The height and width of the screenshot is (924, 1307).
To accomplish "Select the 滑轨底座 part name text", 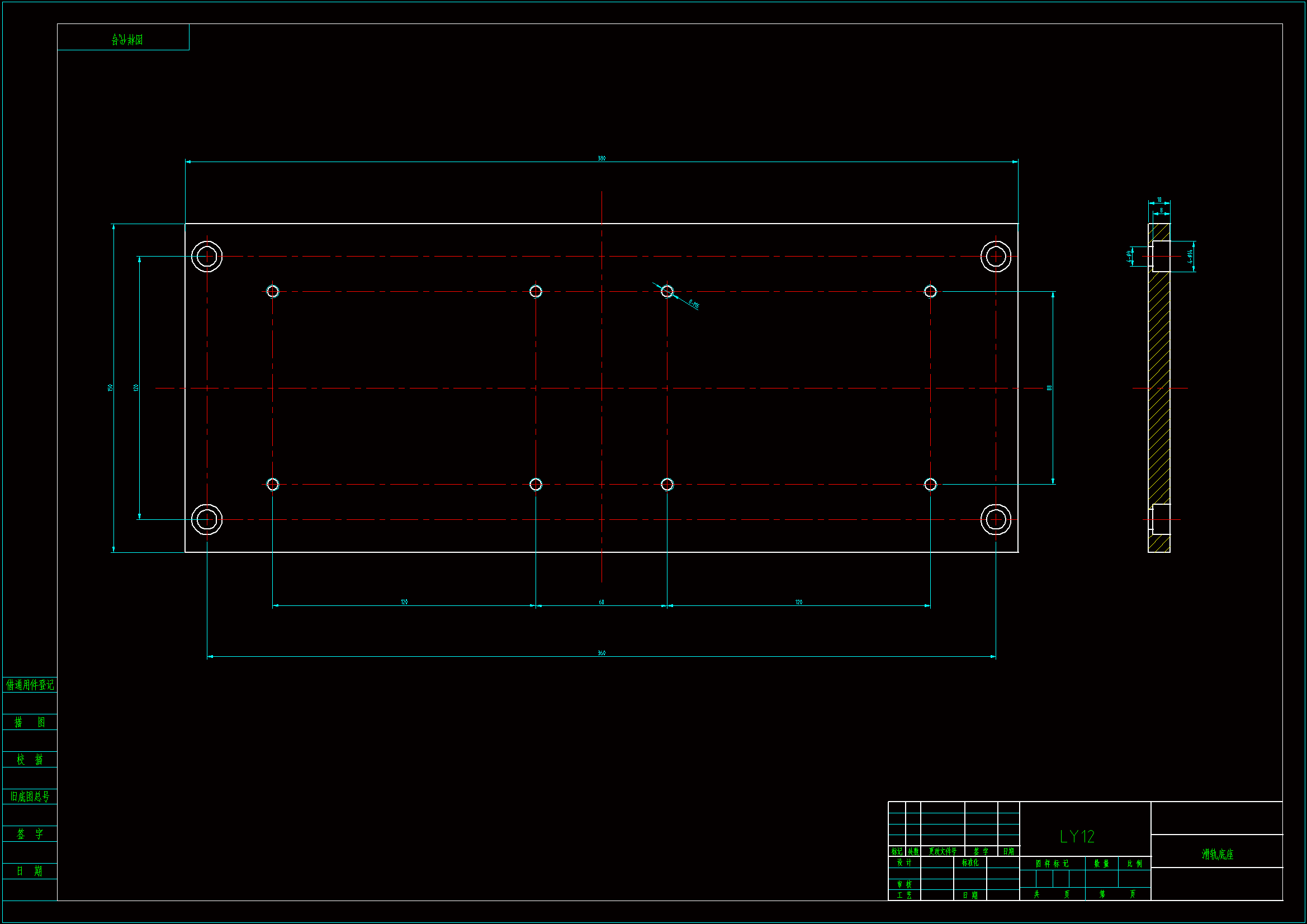I will click(1217, 854).
